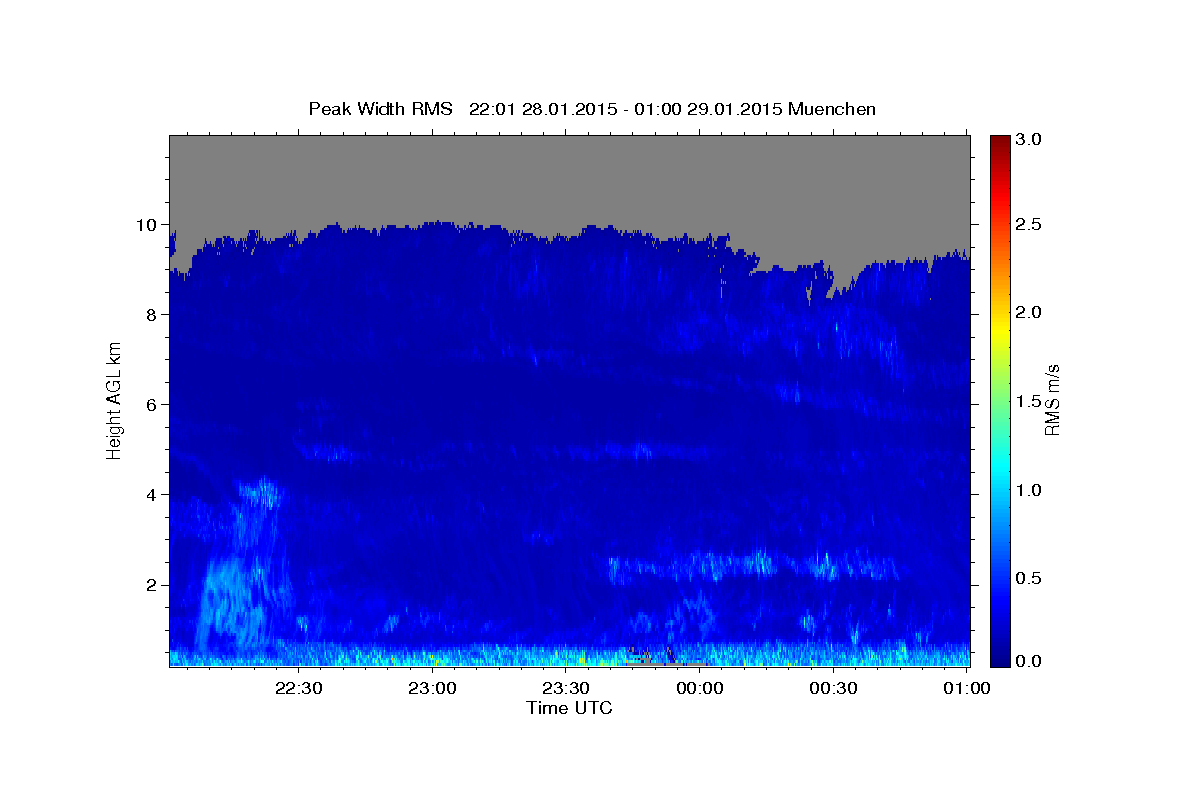Click the '00:00' time tick label
Image resolution: width=1200 pixels, height=800 pixels.
[699, 688]
